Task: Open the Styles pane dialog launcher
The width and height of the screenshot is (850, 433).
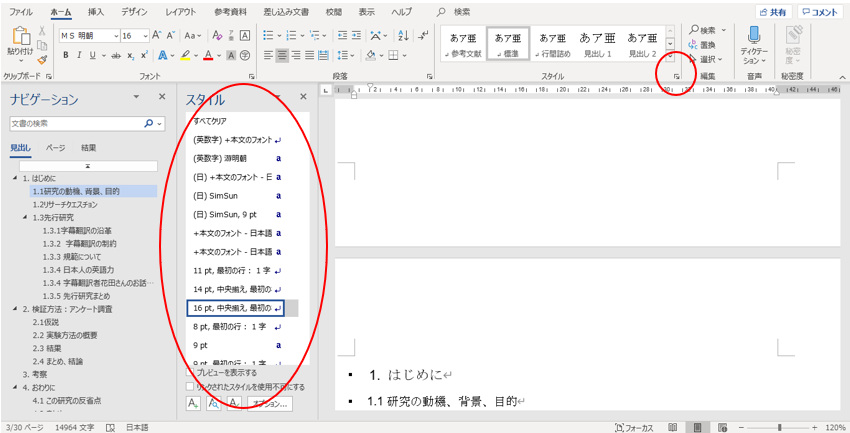Action: click(x=676, y=76)
